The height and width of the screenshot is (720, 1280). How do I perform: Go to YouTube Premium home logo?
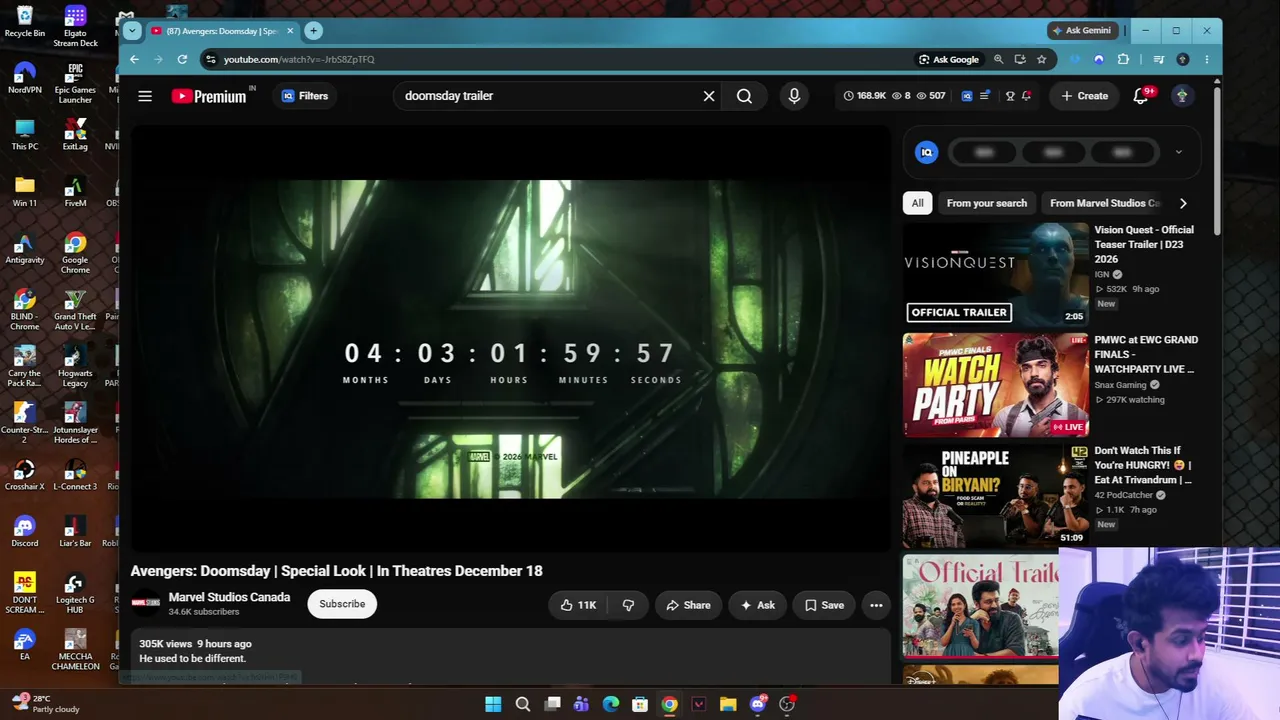tap(209, 96)
